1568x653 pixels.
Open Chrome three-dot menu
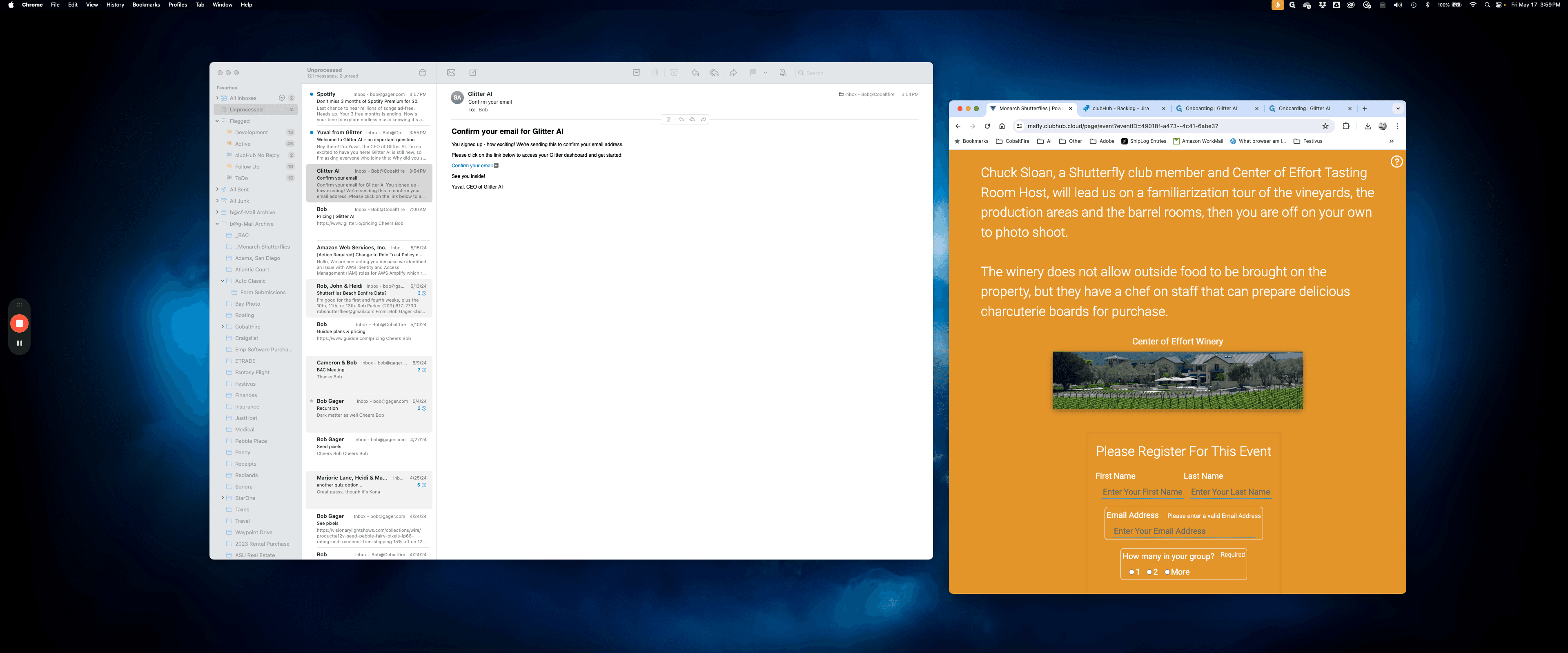click(1397, 126)
